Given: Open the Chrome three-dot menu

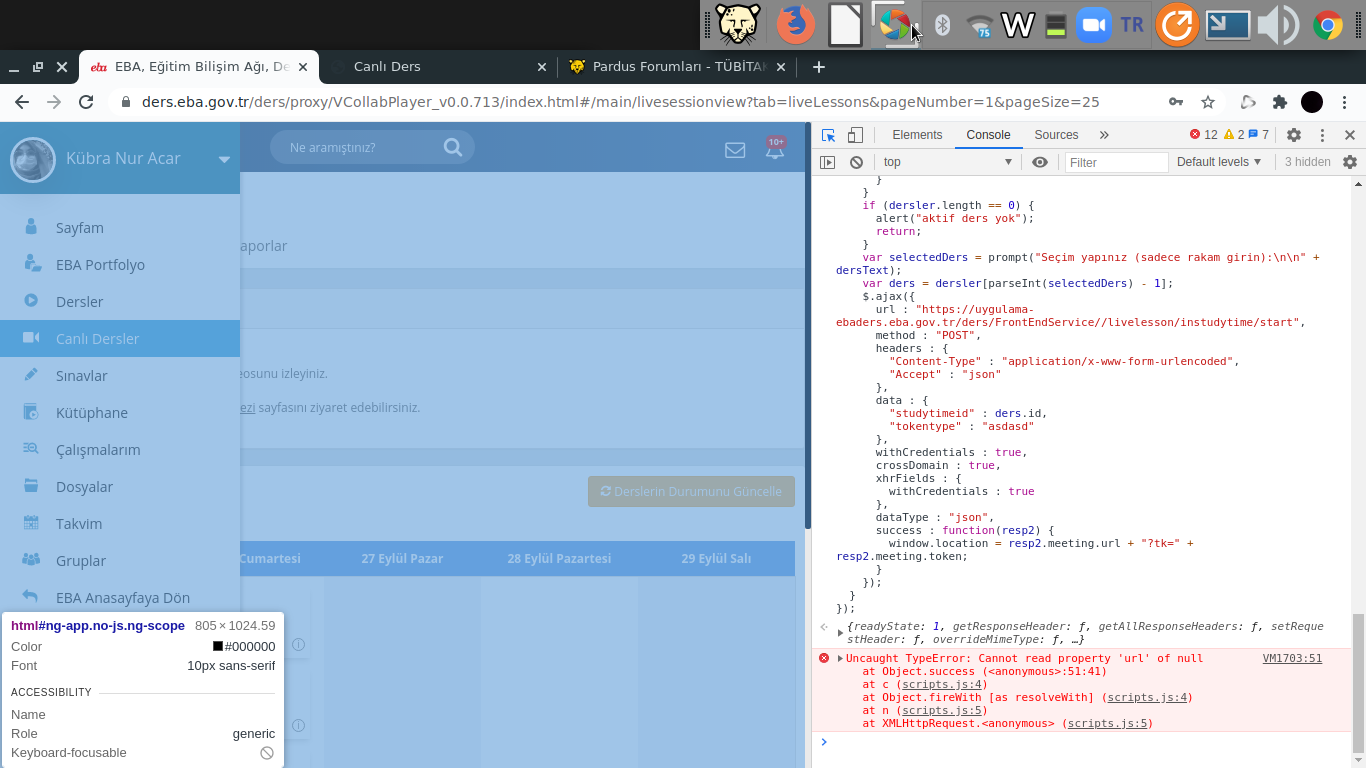Looking at the screenshot, I should [1346, 102].
